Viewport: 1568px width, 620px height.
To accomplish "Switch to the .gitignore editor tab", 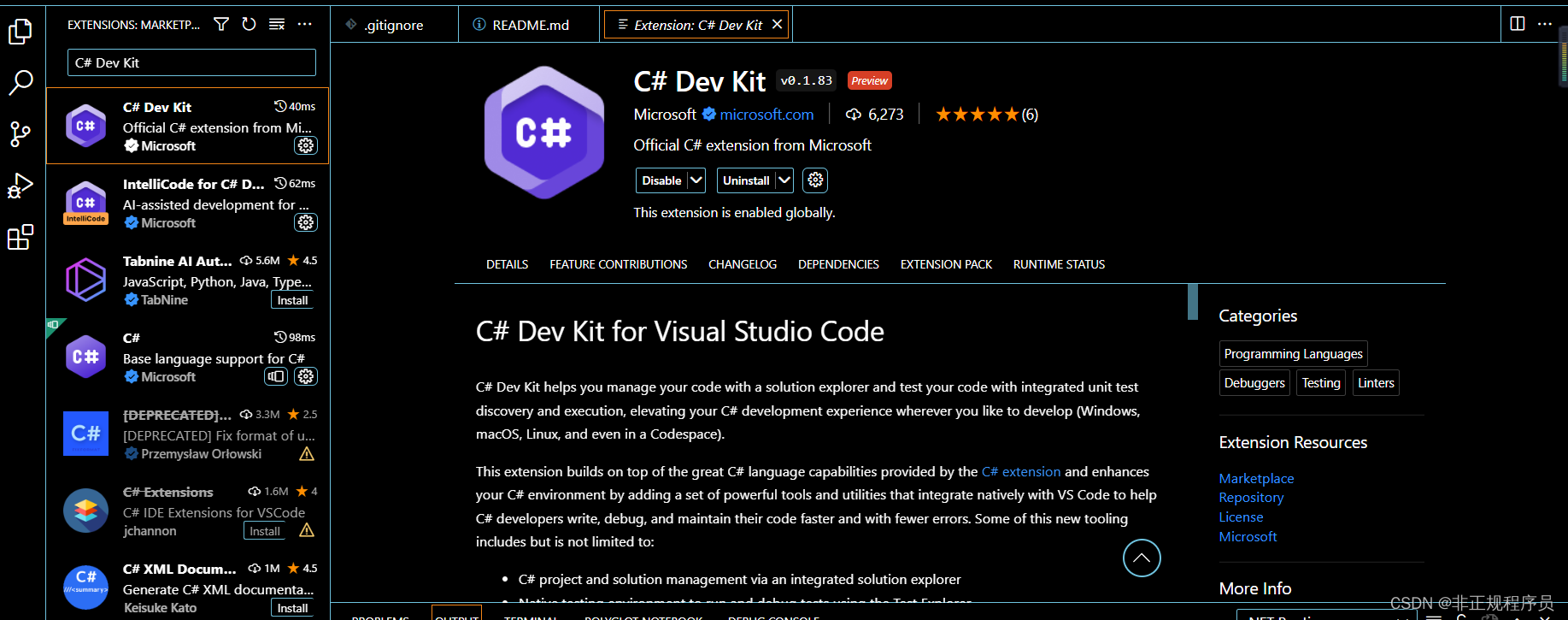I will (x=394, y=25).
